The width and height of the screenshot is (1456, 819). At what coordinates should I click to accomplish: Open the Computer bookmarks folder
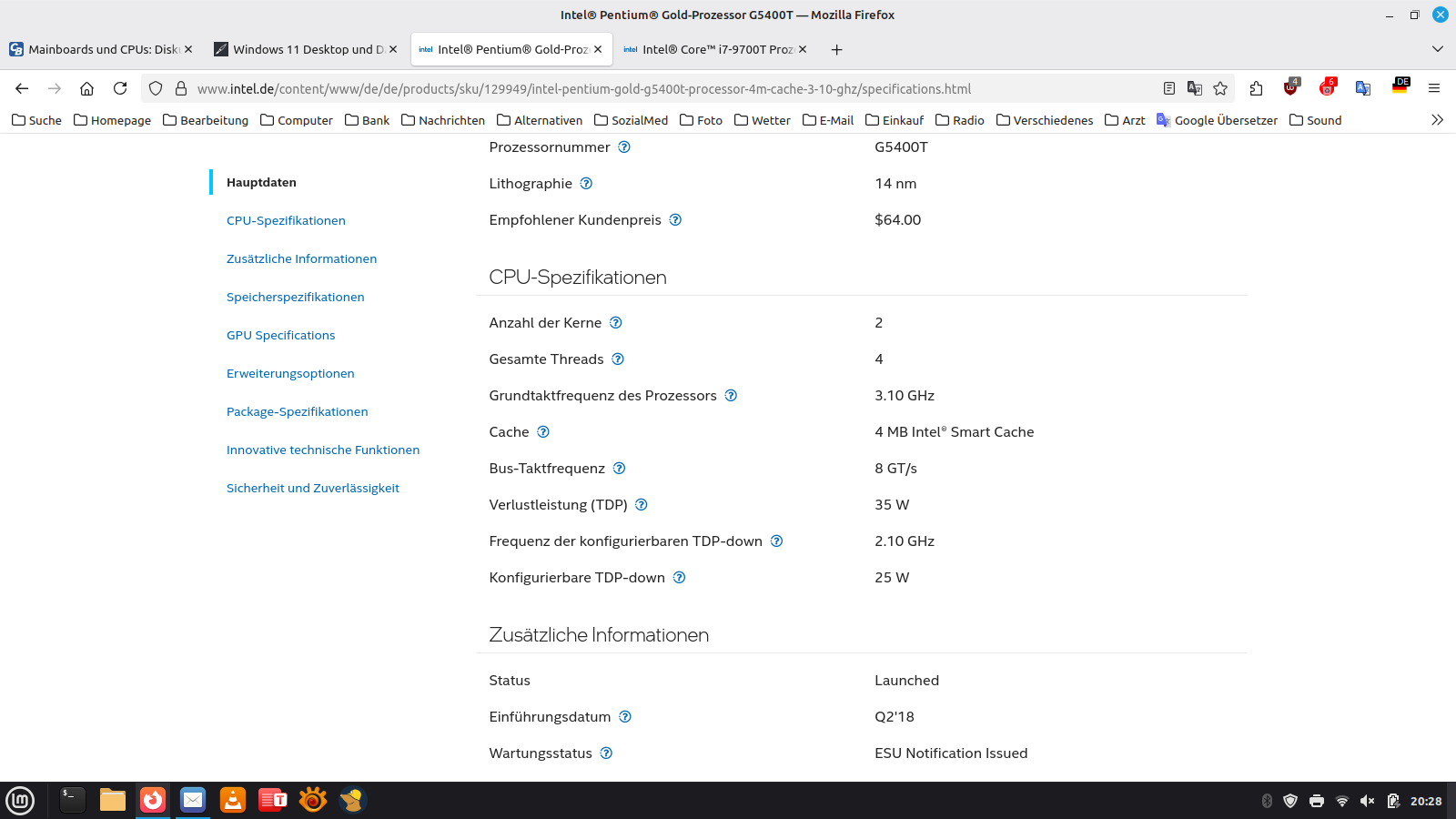[297, 120]
